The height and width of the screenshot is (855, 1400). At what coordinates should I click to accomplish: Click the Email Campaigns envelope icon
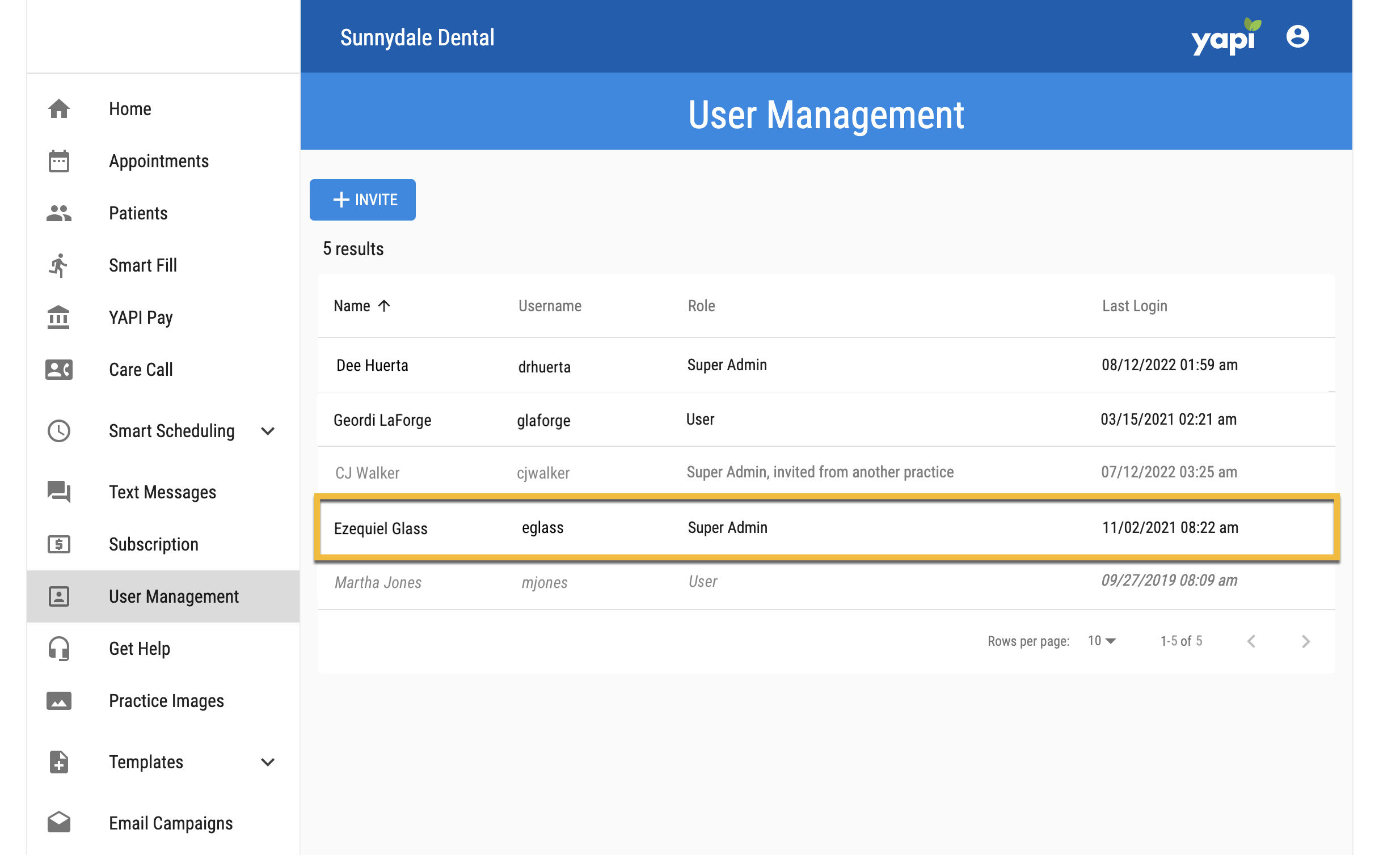pyautogui.click(x=59, y=823)
